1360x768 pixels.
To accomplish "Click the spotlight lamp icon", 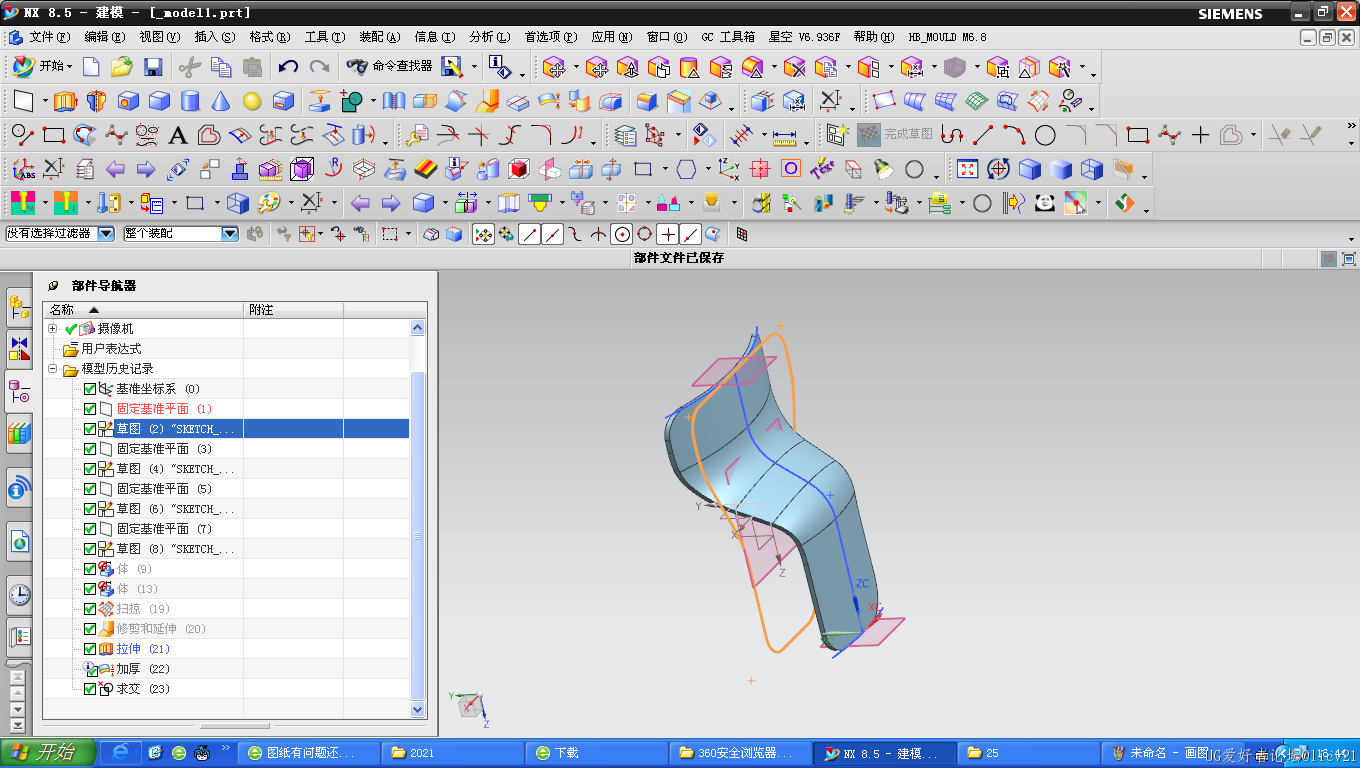I will (884, 169).
